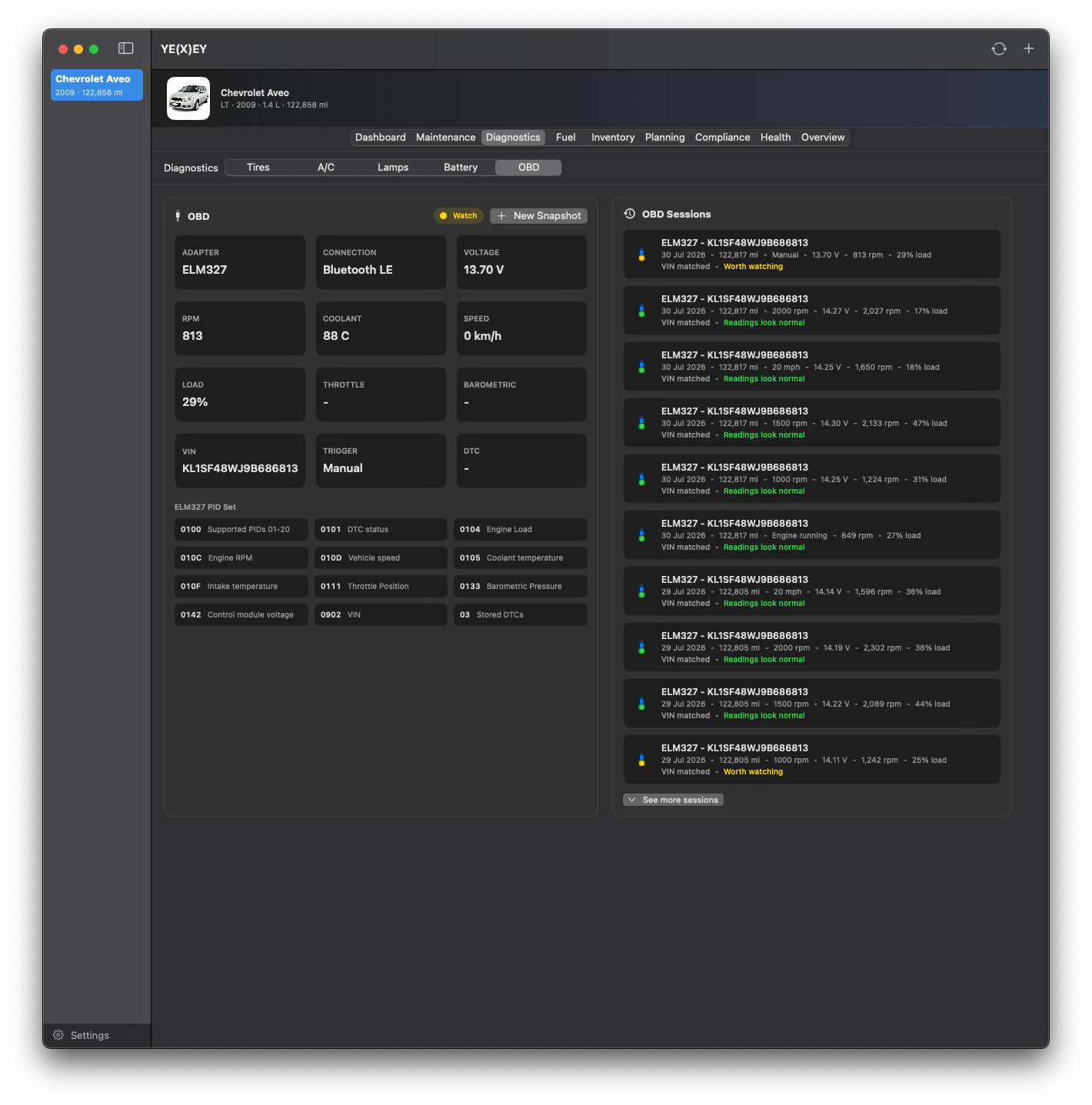Expand See more sessions
This screenshot has height=1105, width=1092.
(x=673, y=800)
